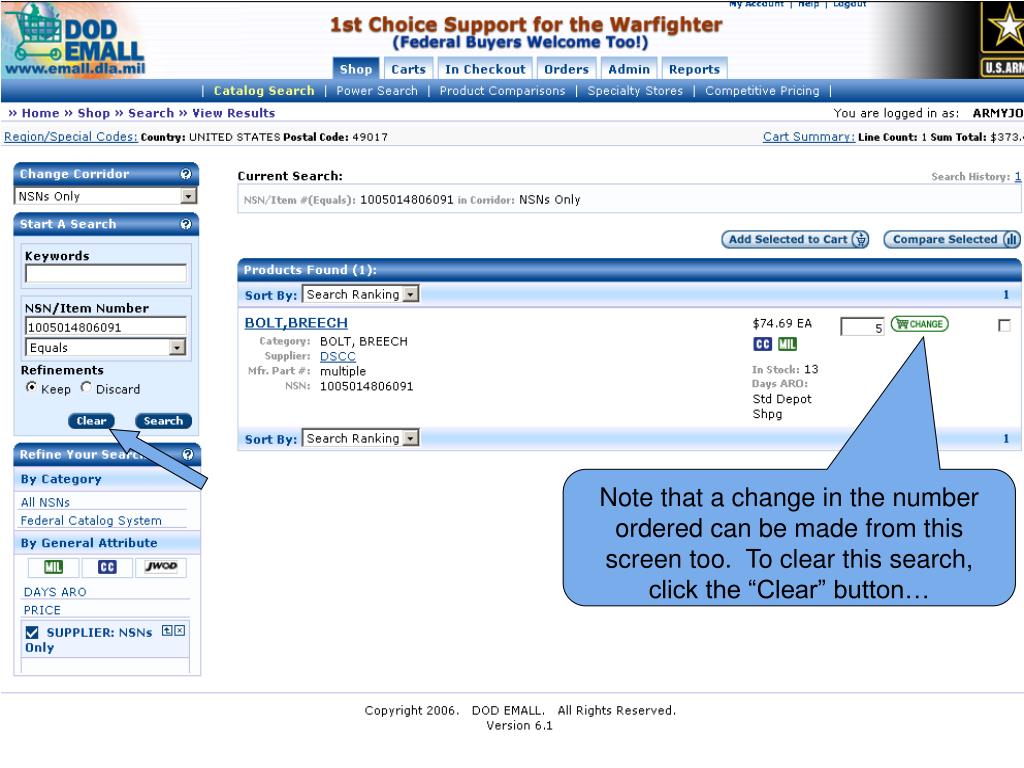Open the In Checkout tab
1024x768 pixels.
click(485, 69)
